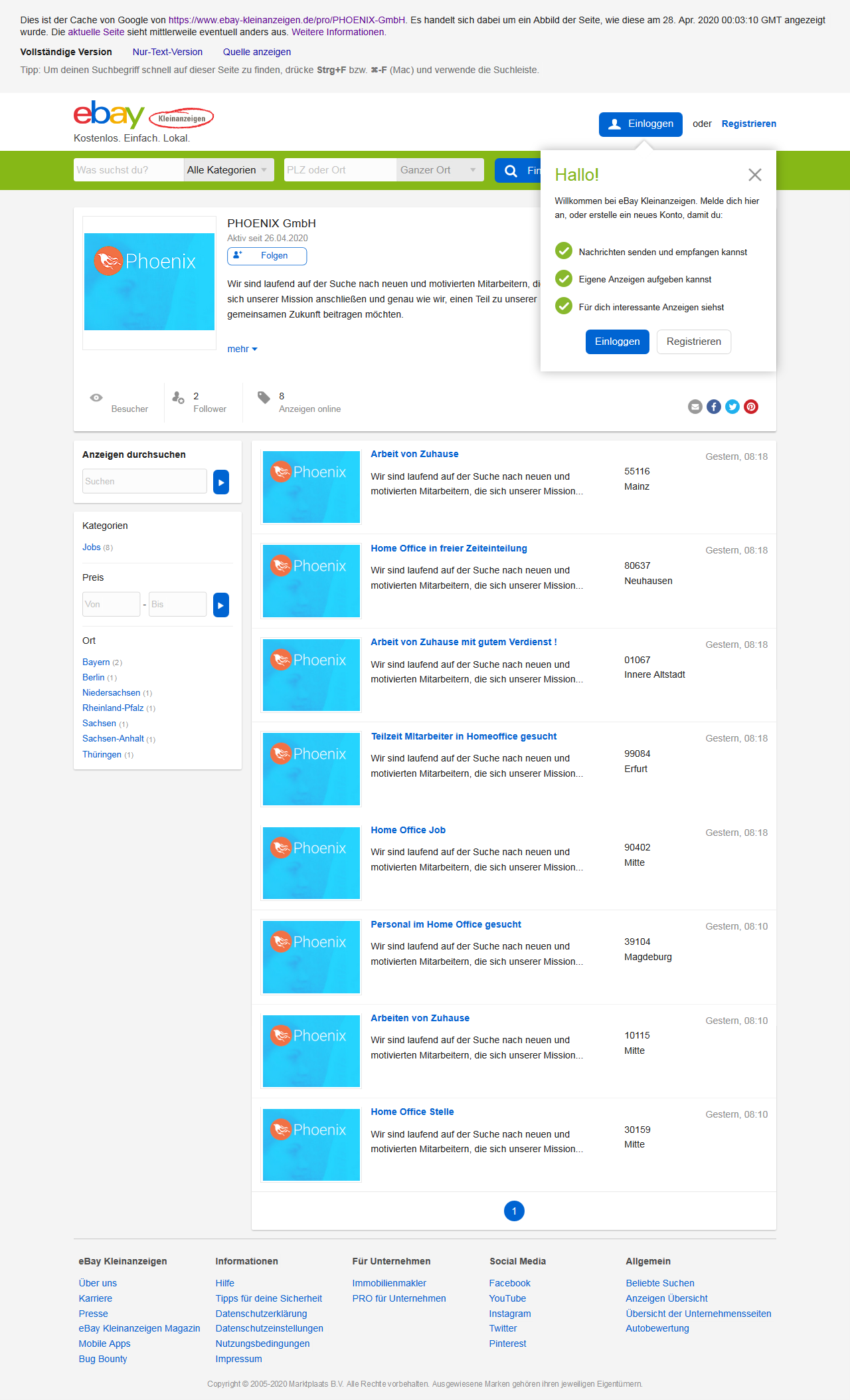Open Über uns footer link
The image size is (850, 1400).
[x=98, y=1283]
